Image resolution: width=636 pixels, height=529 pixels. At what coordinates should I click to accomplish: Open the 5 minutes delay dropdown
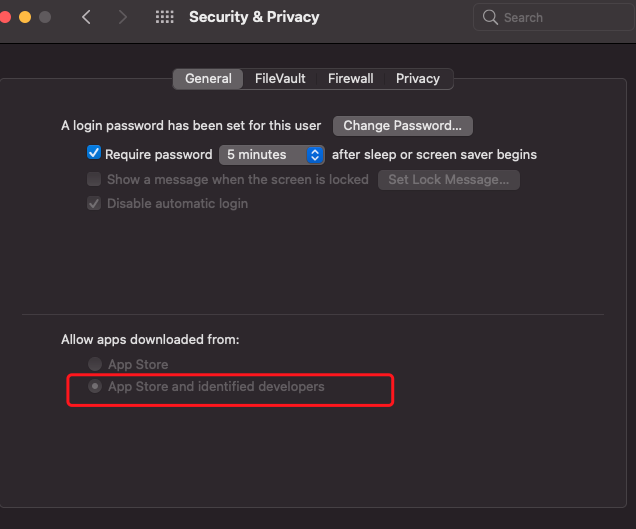coord(273,155)
